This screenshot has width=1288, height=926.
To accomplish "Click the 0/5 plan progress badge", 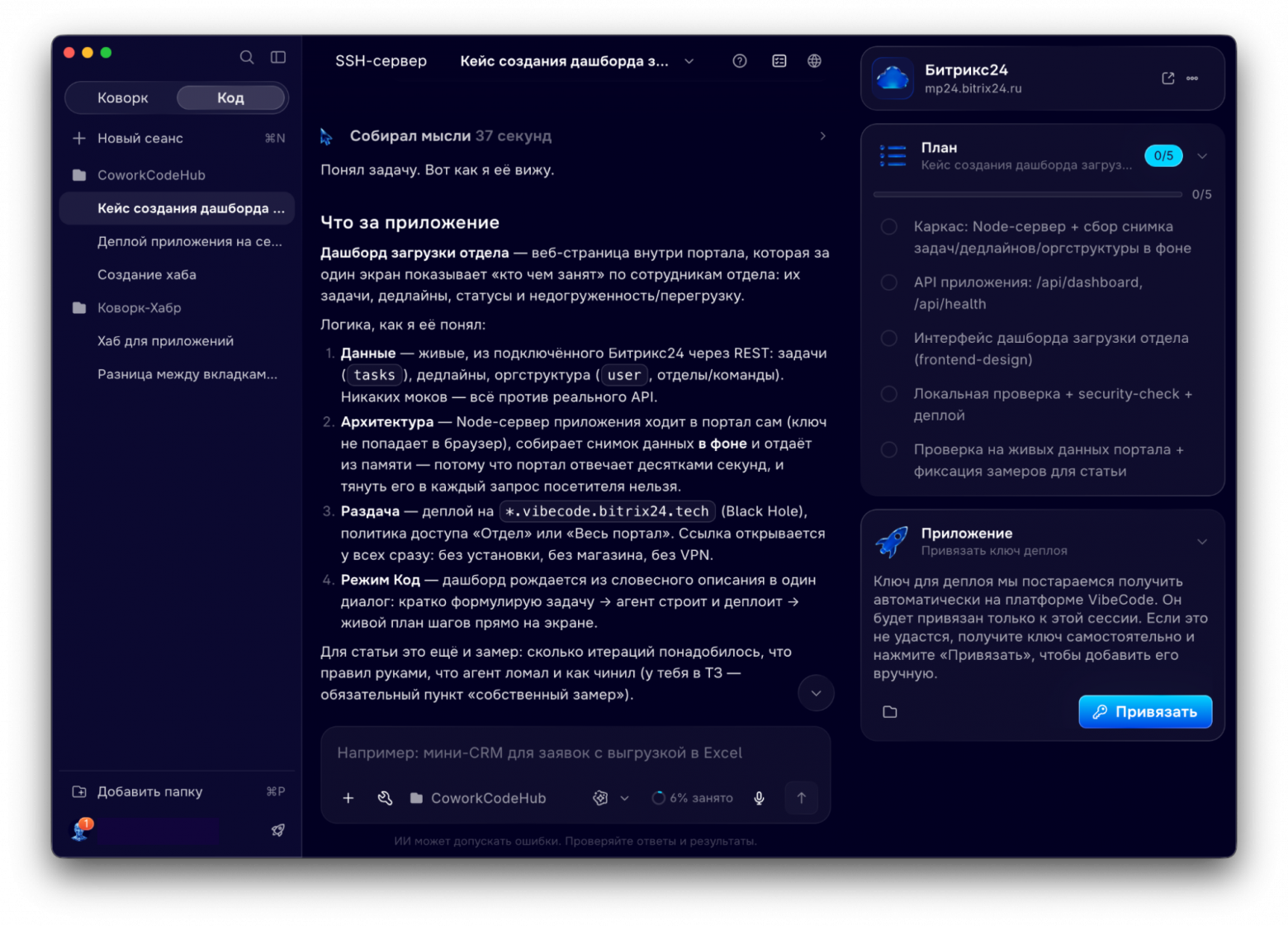I will 1163,156.
